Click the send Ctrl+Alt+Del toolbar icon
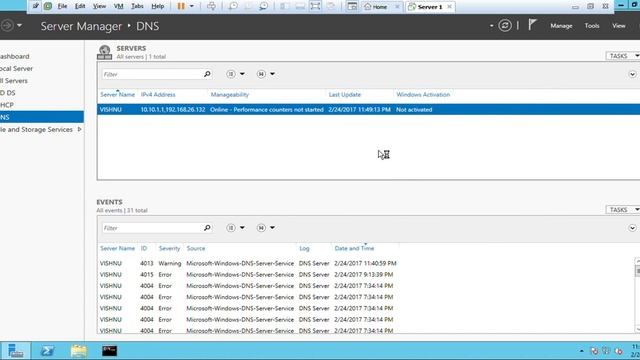Image resolution: width=640 pixels, height=360 pixels. 211,6
